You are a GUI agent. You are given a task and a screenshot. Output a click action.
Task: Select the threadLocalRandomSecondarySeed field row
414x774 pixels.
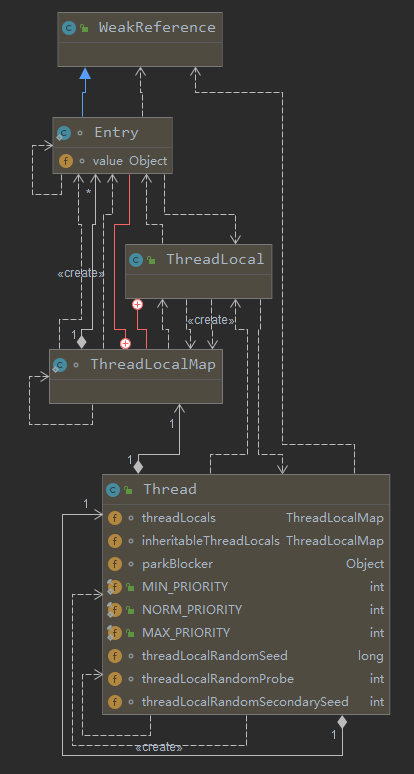[x=246, y=702]
